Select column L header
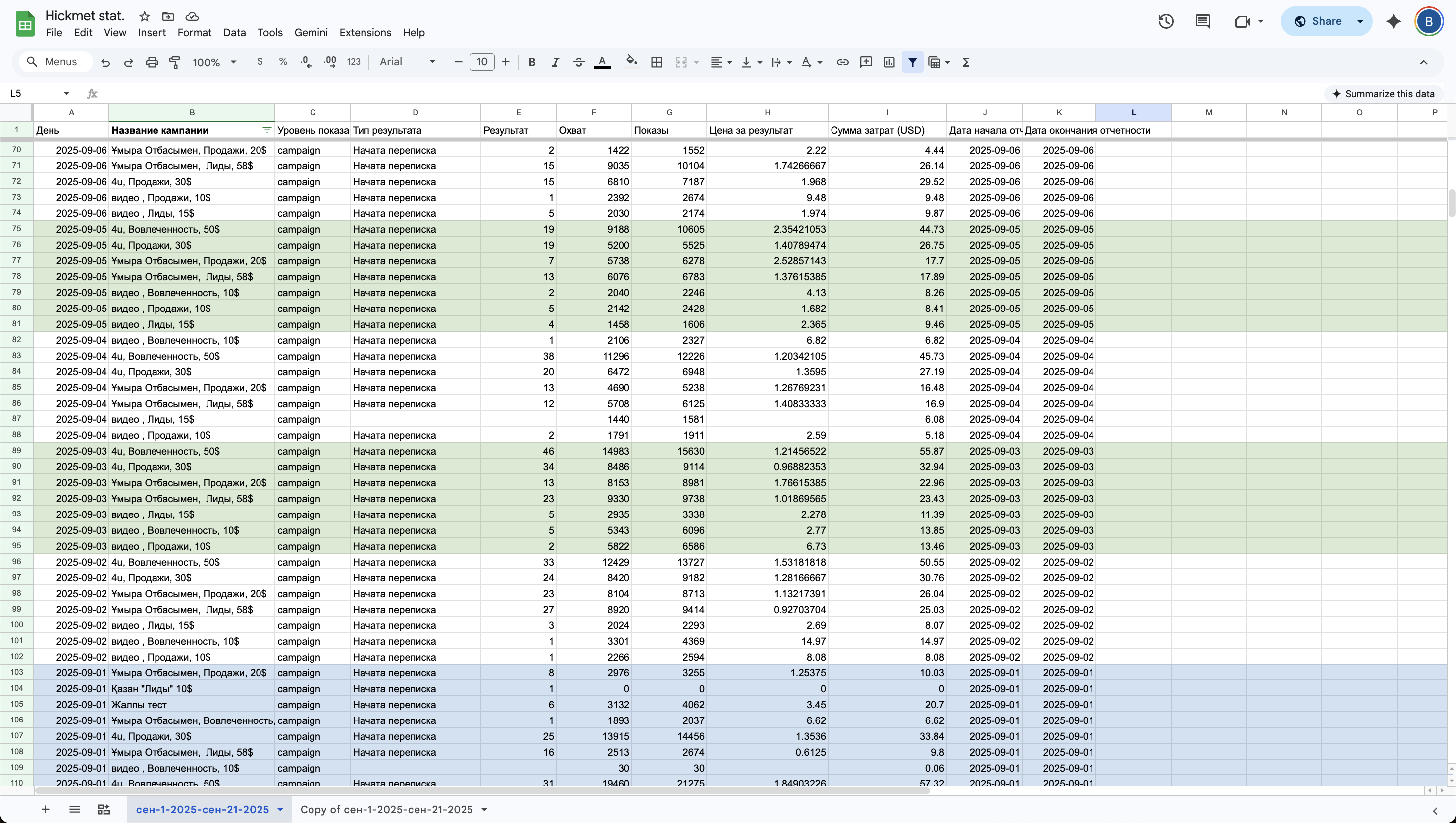 pos(1133,112)
